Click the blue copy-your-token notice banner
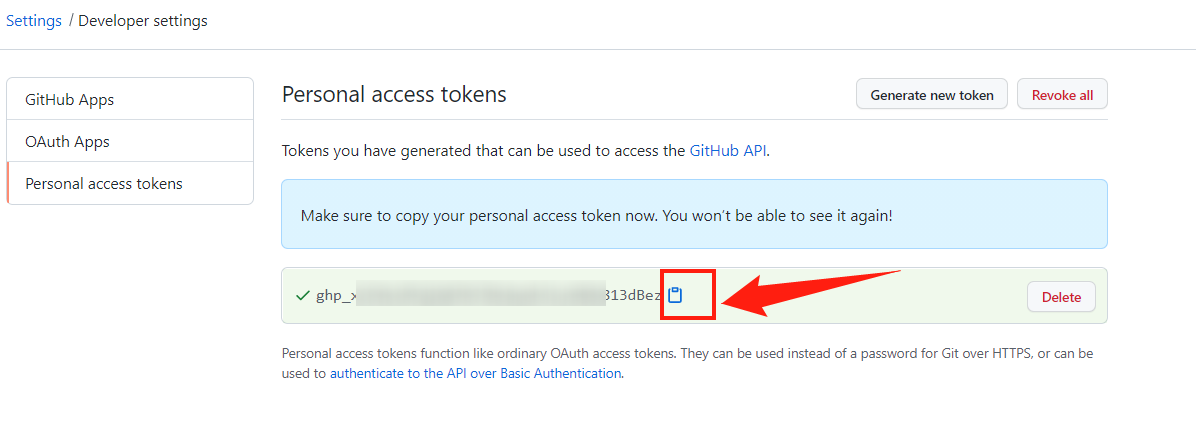The image size is (1196, 421). click(694, 214)
